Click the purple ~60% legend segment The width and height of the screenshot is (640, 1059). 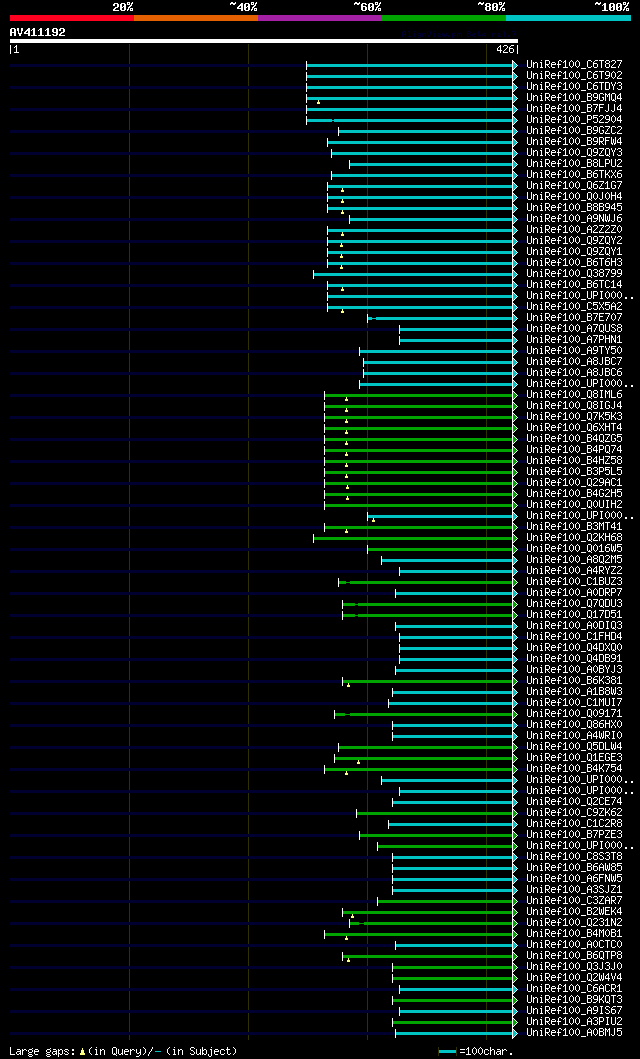coord(320,18)
